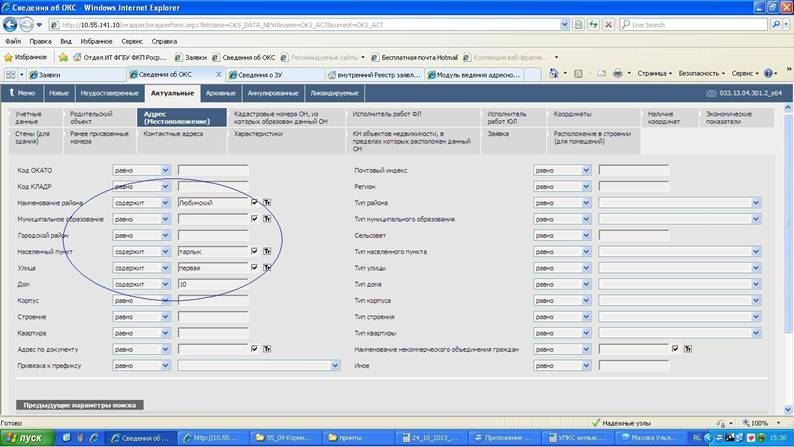This screenshot has height=447, width=794.
Task: Click the browser Back arrow button
Action: (10, 24)
